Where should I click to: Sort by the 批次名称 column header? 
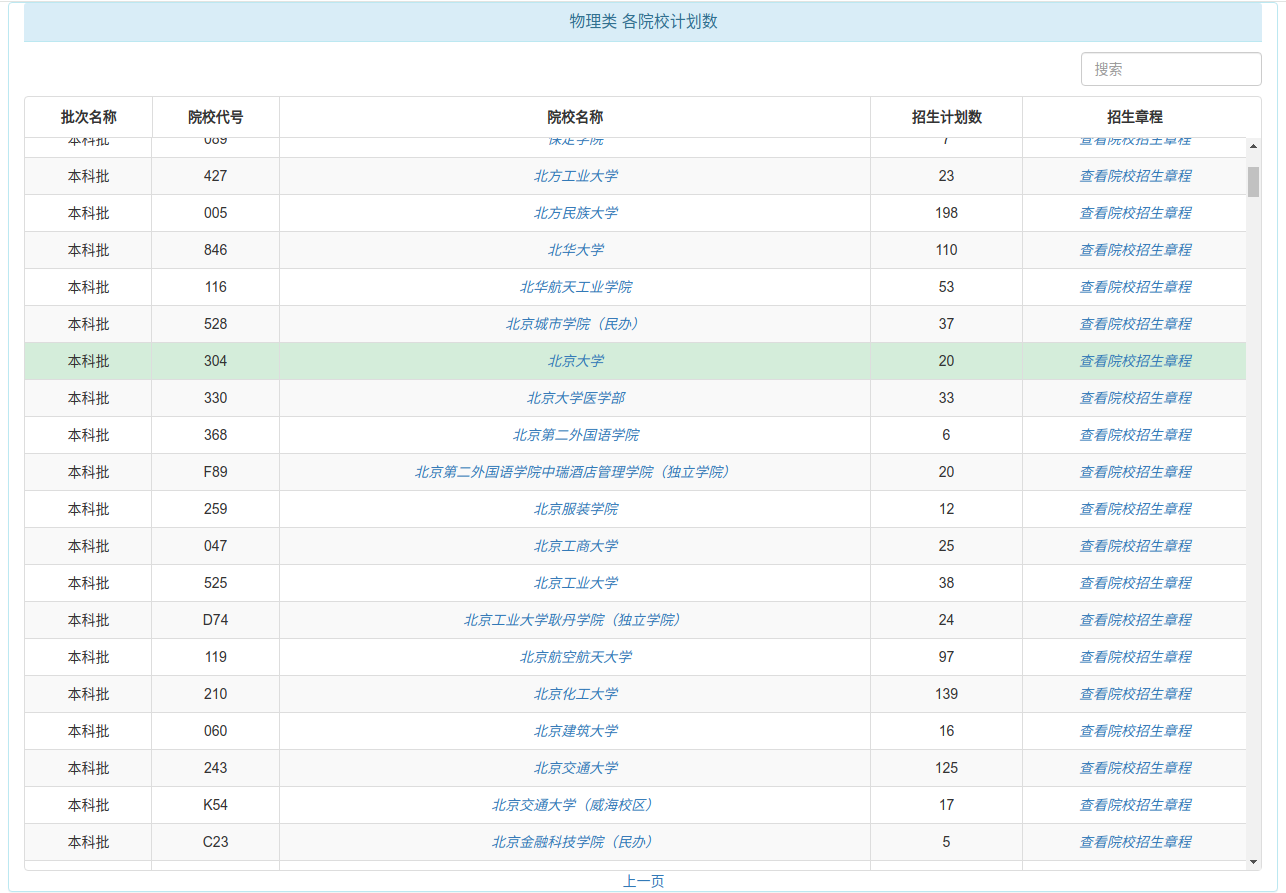pyautogui.click(x=88, y=117)
